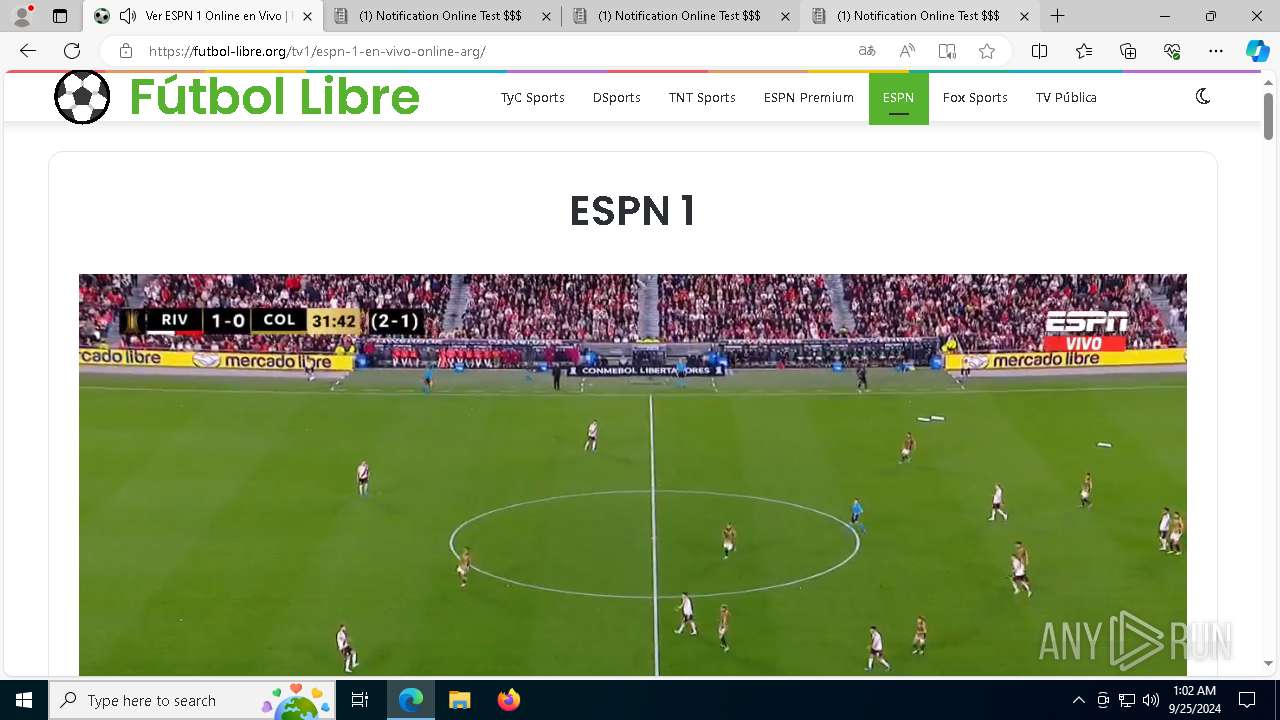Open split screen icon
Viewport: 1280px width, 720px height.
pyautogui.click(x=1039, y=51)
